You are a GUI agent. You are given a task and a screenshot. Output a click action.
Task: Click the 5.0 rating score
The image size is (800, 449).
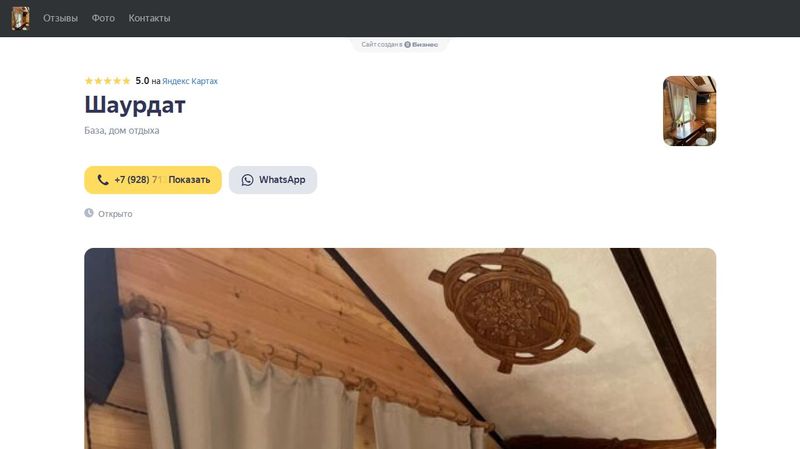142,81
